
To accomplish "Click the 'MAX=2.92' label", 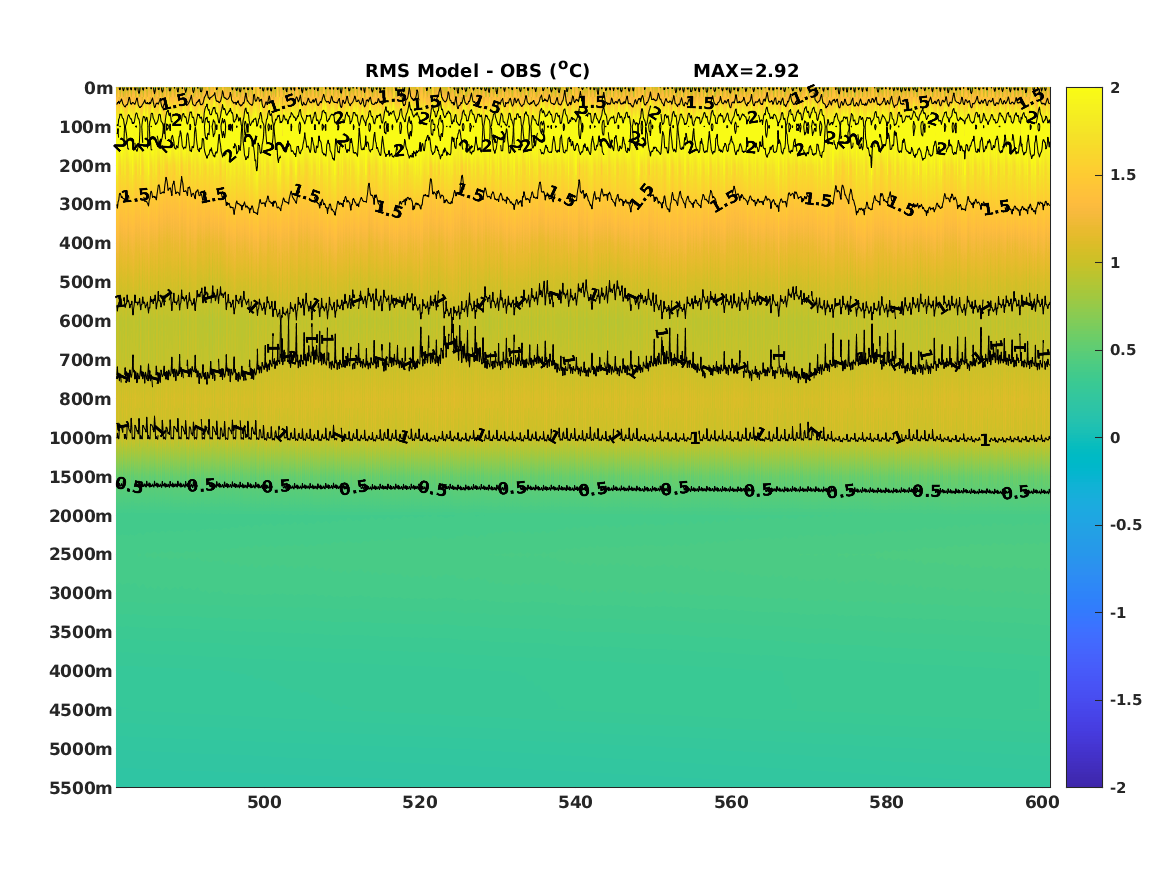I will pos(746,71).
